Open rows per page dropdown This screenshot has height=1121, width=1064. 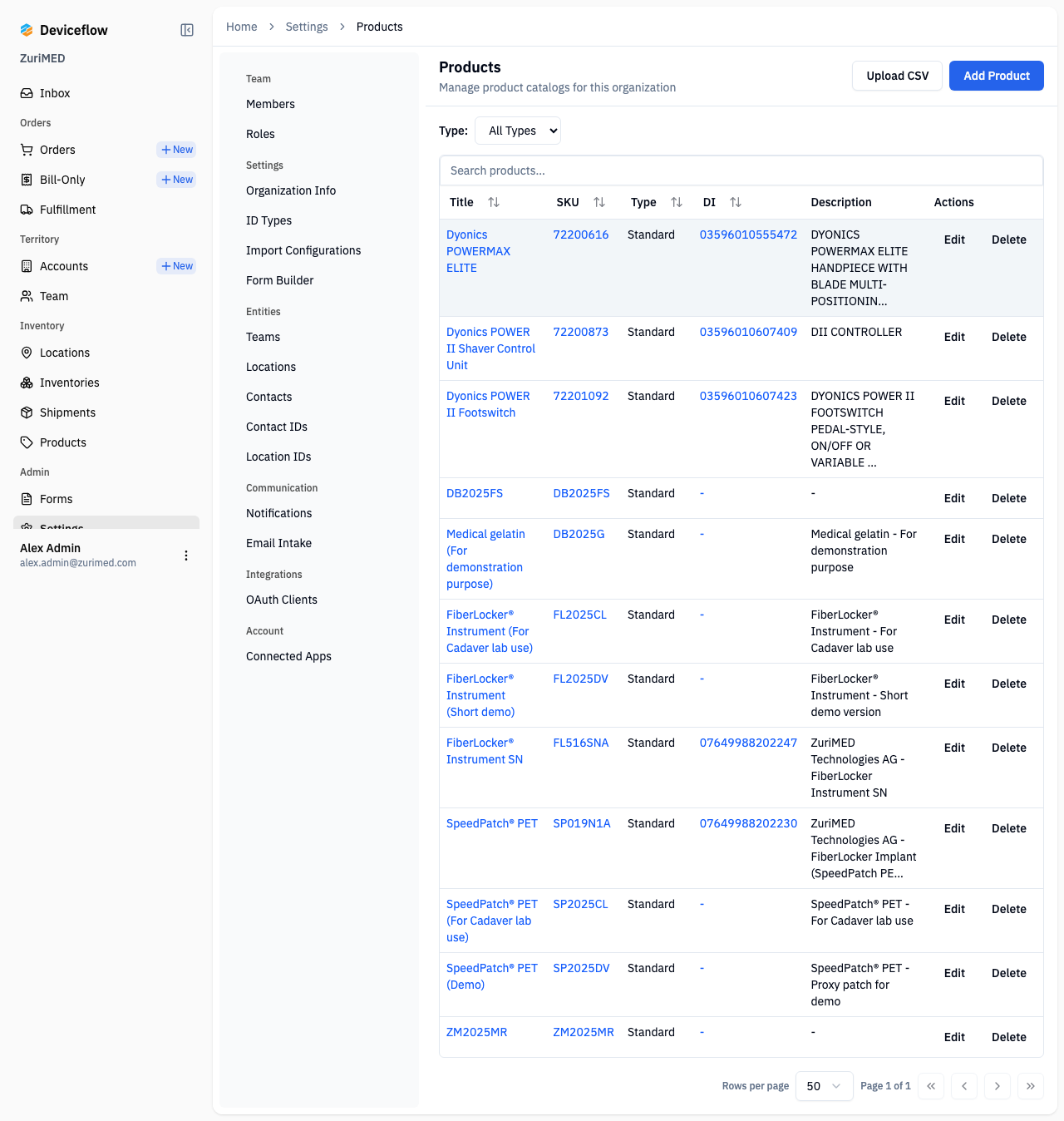click(x=824, y=1086)
